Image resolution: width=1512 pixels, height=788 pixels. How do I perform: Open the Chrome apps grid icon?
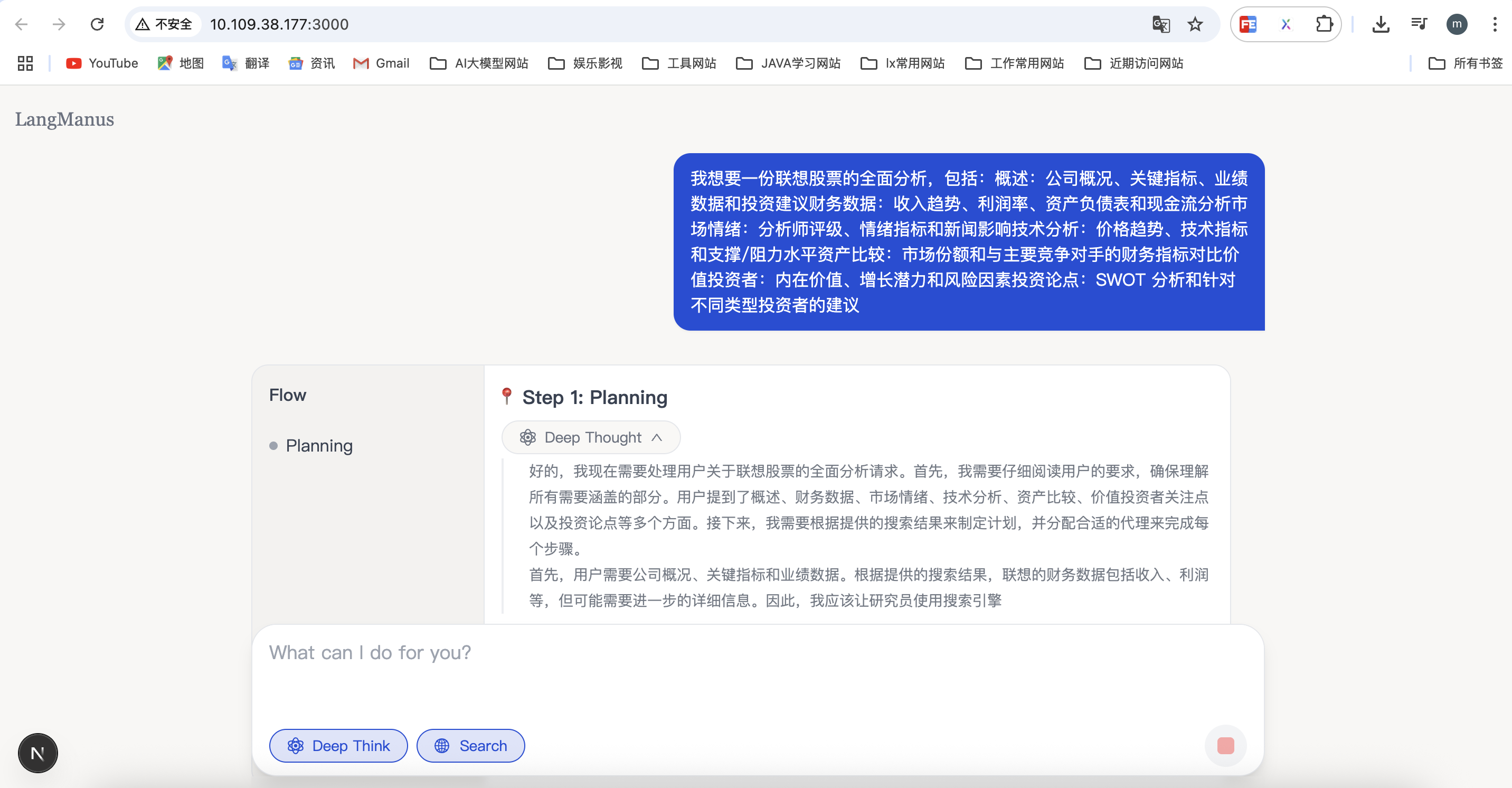pos(25,63)
